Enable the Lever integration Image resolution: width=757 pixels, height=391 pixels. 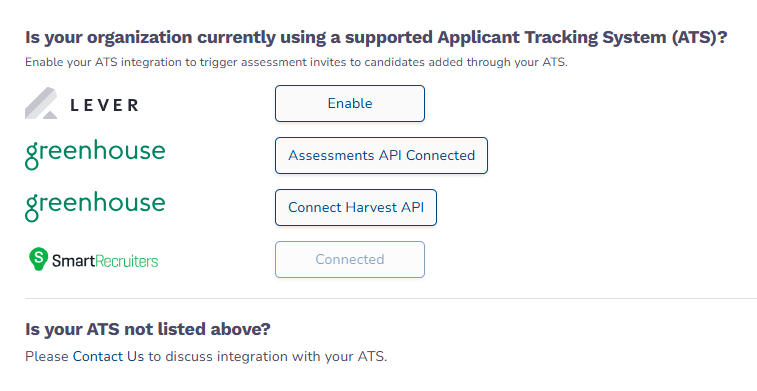pos(350,103)
